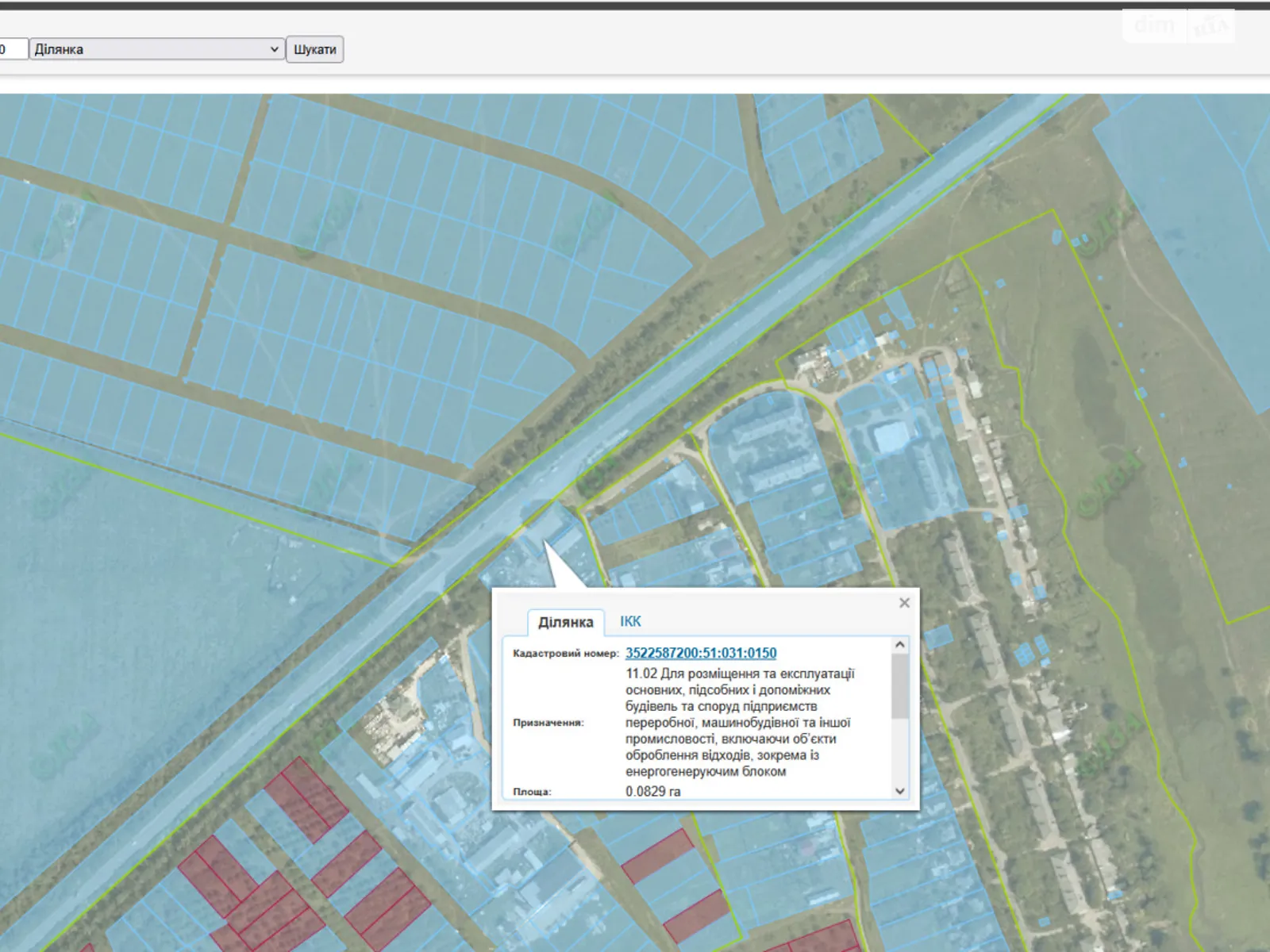Open the "Ділянка" search type dropdown
This screenshot has height=952, width=1270.
click(157, 49)
